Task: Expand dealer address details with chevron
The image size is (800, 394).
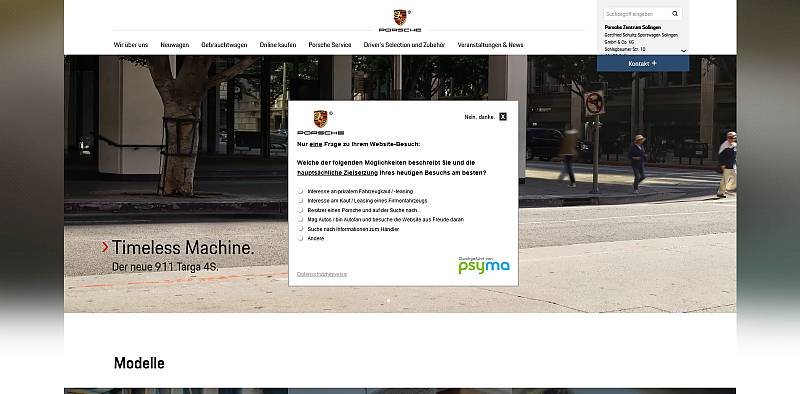Action: tap(684, 51)
